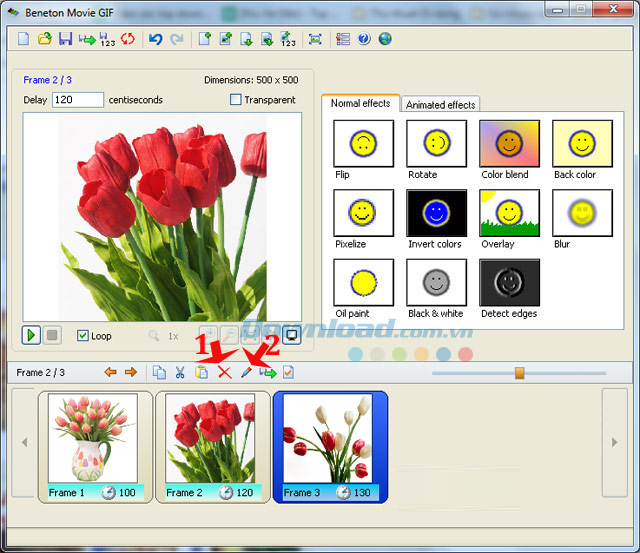
Task: Open a file with the folder icon
Action: coord(44,39)
